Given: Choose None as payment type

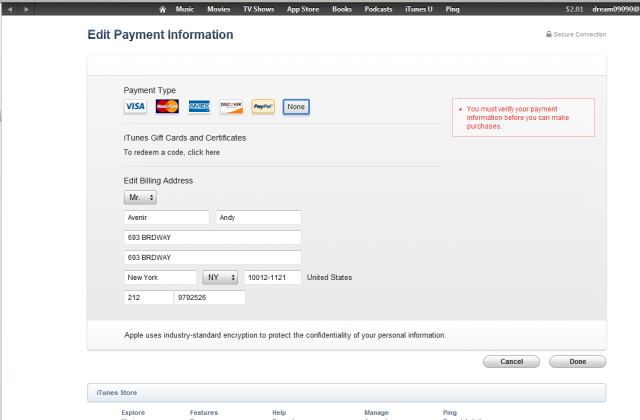Looking at the screenshot, I should coord(296,107).
